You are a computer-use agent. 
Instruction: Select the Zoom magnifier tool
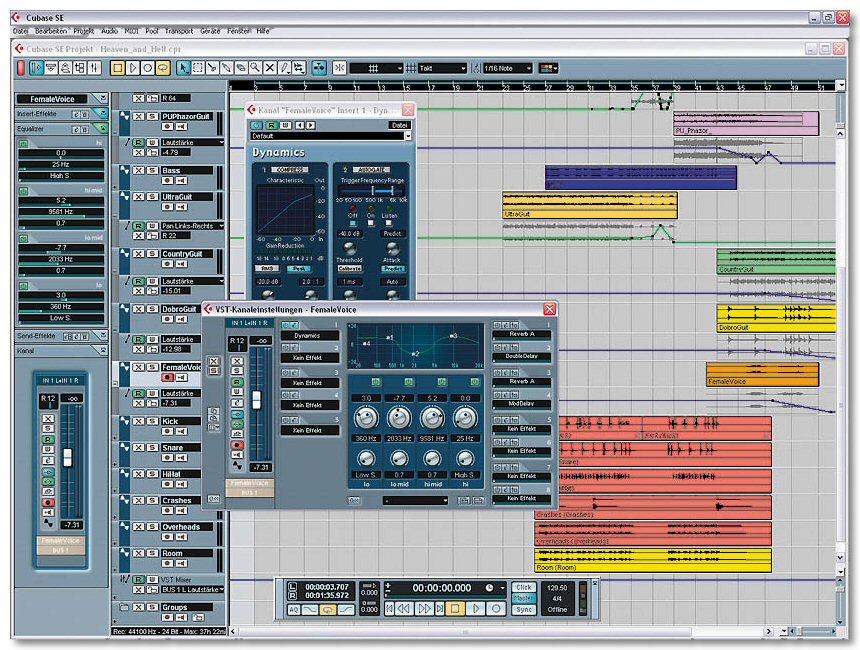click(255, 68)
